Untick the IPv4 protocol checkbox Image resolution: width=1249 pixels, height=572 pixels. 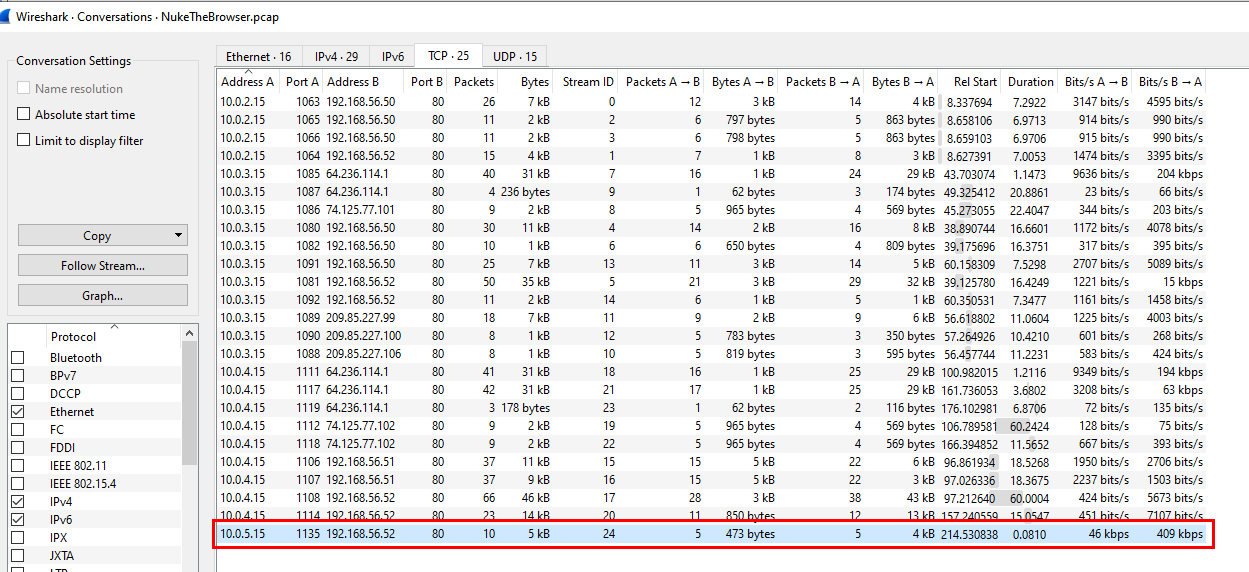18,502
